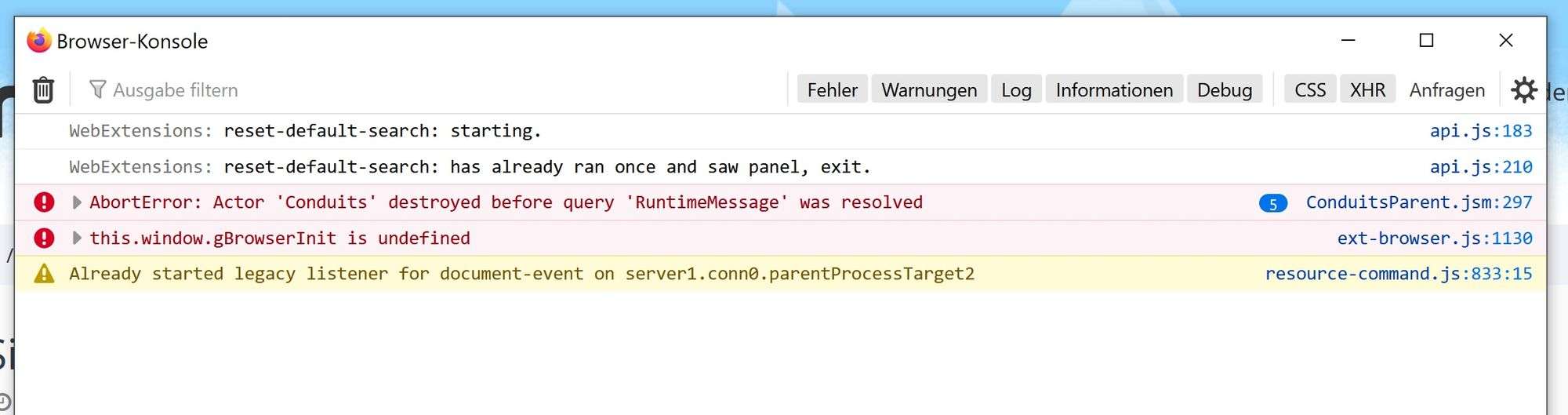Expand the gBrowserInit undefined error
Screen dimensions: 1568x415
77,238
